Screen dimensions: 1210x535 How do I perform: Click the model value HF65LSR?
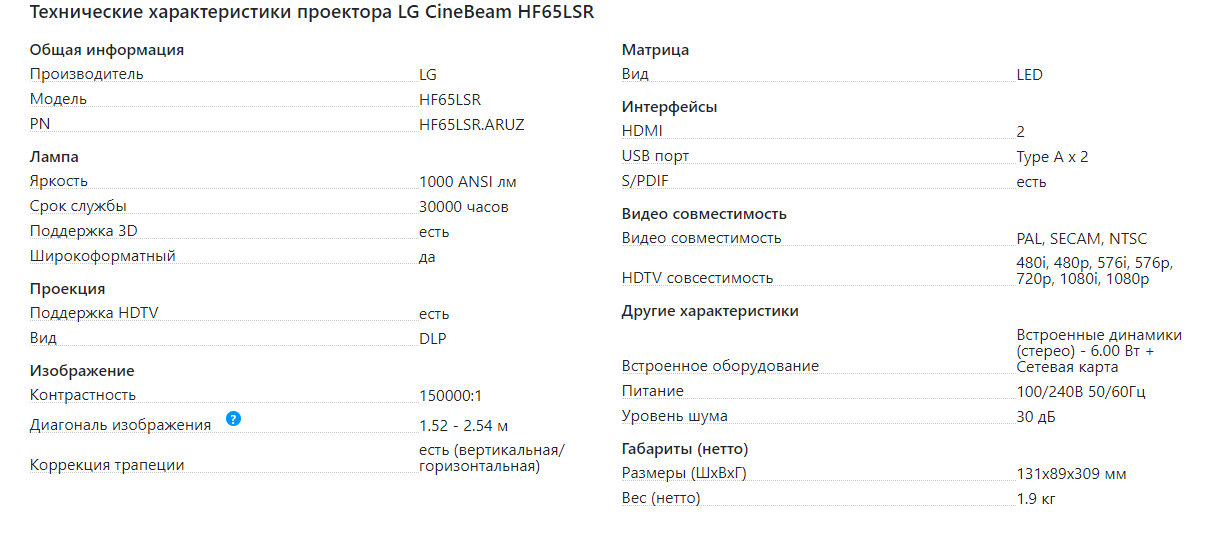450,99
